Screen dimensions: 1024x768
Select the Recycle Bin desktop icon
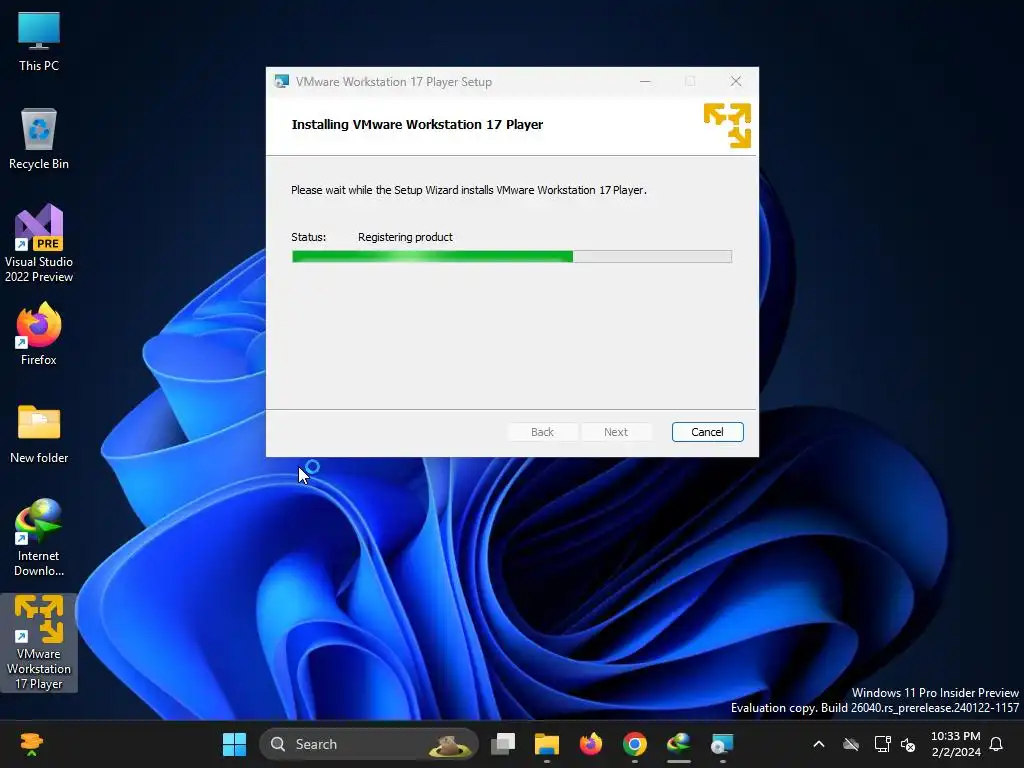(x=39, y=139)
